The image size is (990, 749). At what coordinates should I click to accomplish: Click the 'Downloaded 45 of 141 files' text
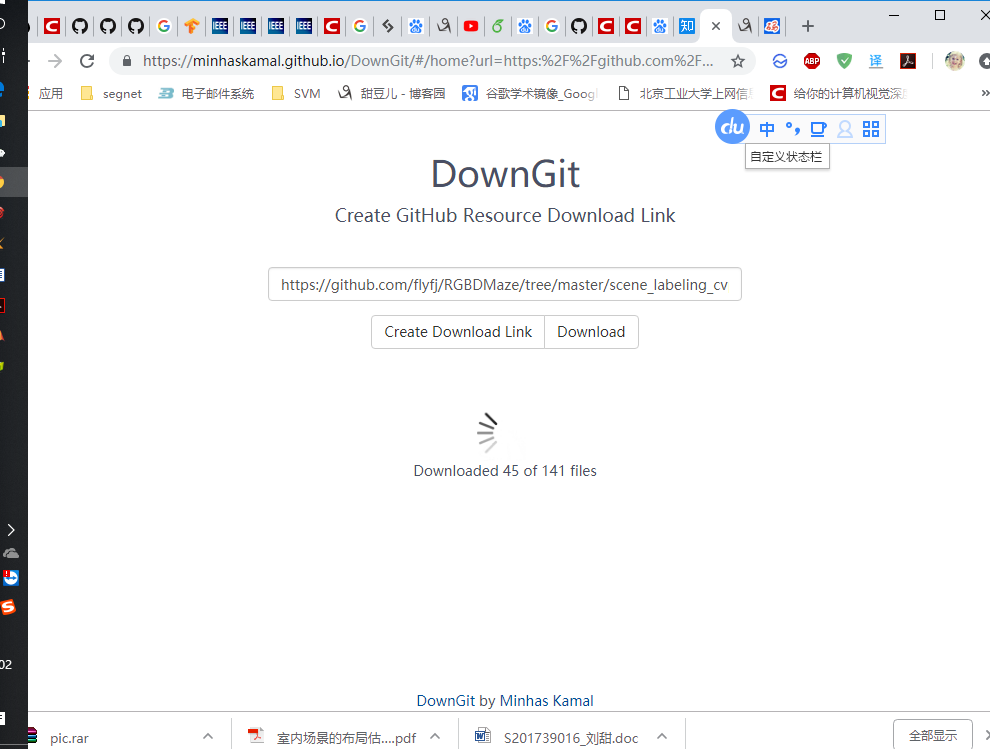(505, 470)
